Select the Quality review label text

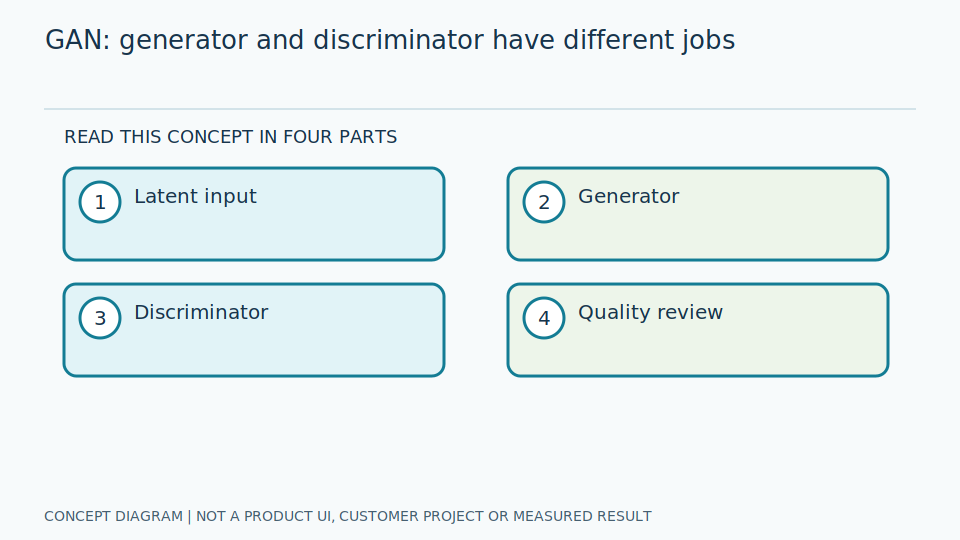[650, 312]
